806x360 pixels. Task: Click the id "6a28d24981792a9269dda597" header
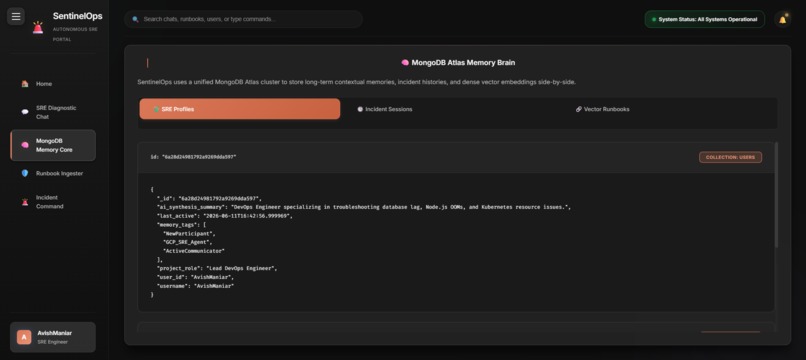click(193, 157)
